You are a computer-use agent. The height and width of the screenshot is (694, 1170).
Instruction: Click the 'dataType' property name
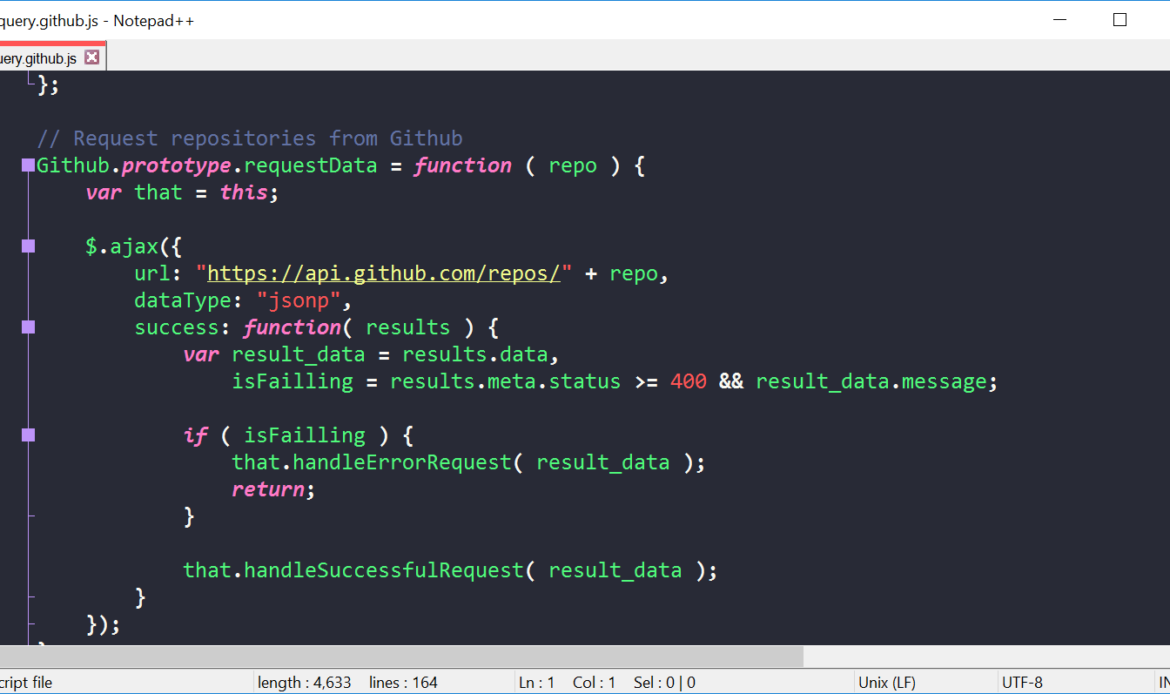[183, 301]
